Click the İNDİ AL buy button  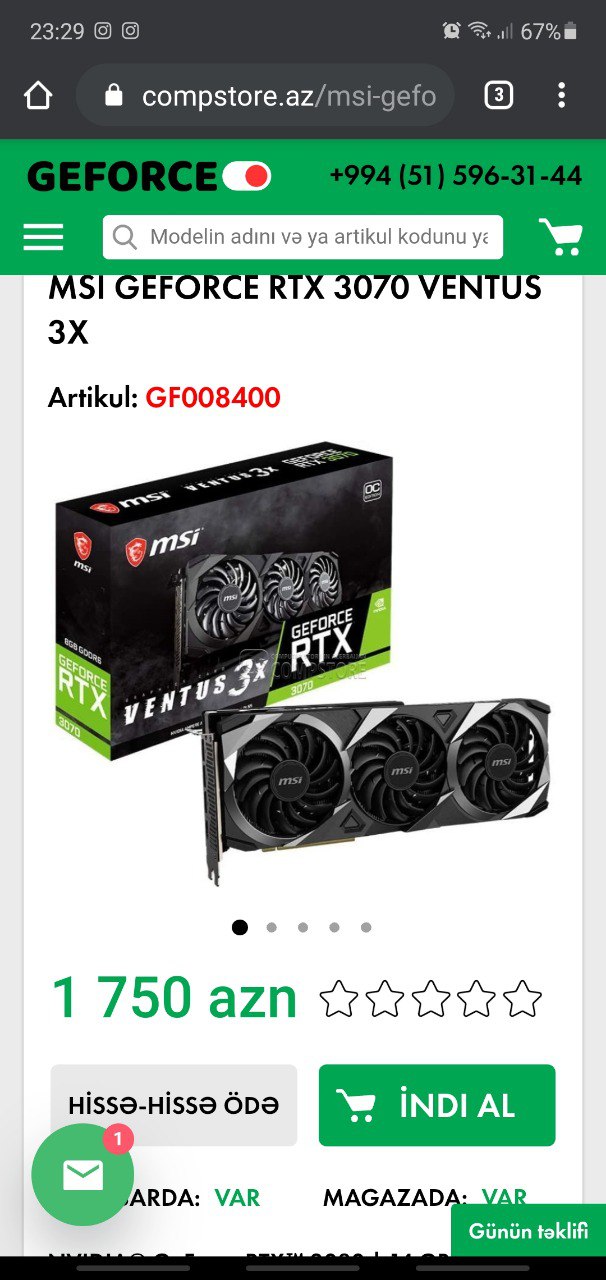point(437,1105)
